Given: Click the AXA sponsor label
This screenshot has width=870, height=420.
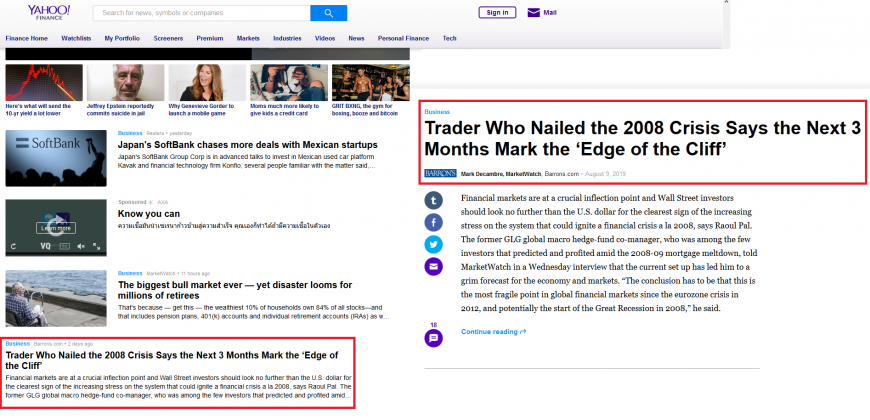Looking at the screenshot, I should (x=163, y=203).
